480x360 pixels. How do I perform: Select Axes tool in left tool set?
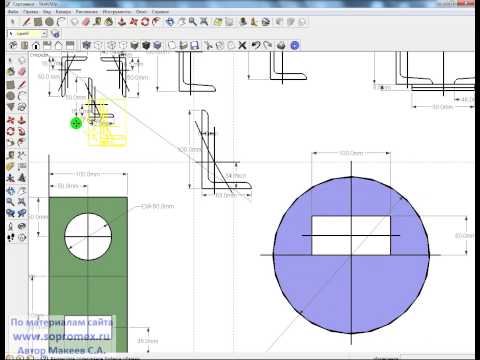coord(11,178)
